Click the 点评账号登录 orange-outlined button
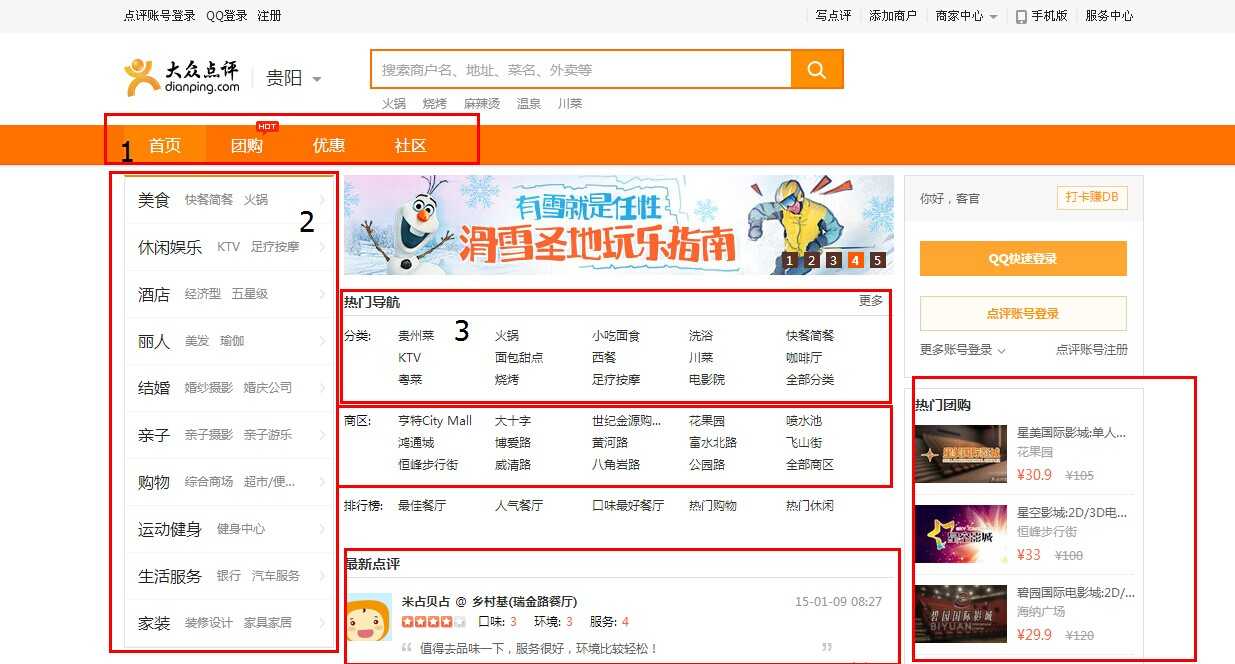The image size is (1235, 664). pos(1023,314)
